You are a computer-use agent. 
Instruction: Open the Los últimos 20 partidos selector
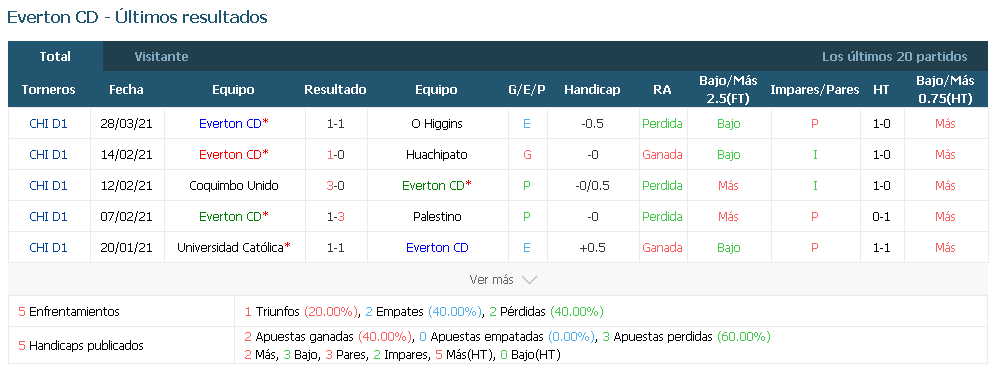[895, 56]
